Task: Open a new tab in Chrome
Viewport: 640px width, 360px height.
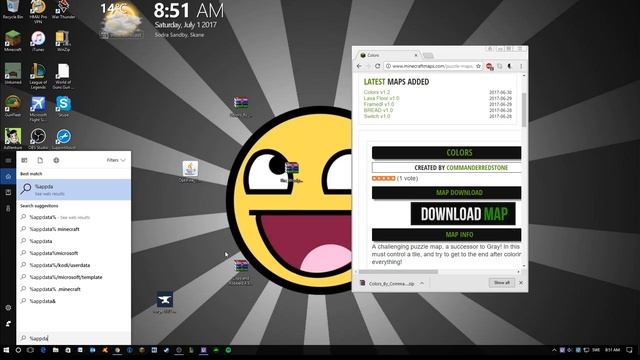Action: (428, 56)
